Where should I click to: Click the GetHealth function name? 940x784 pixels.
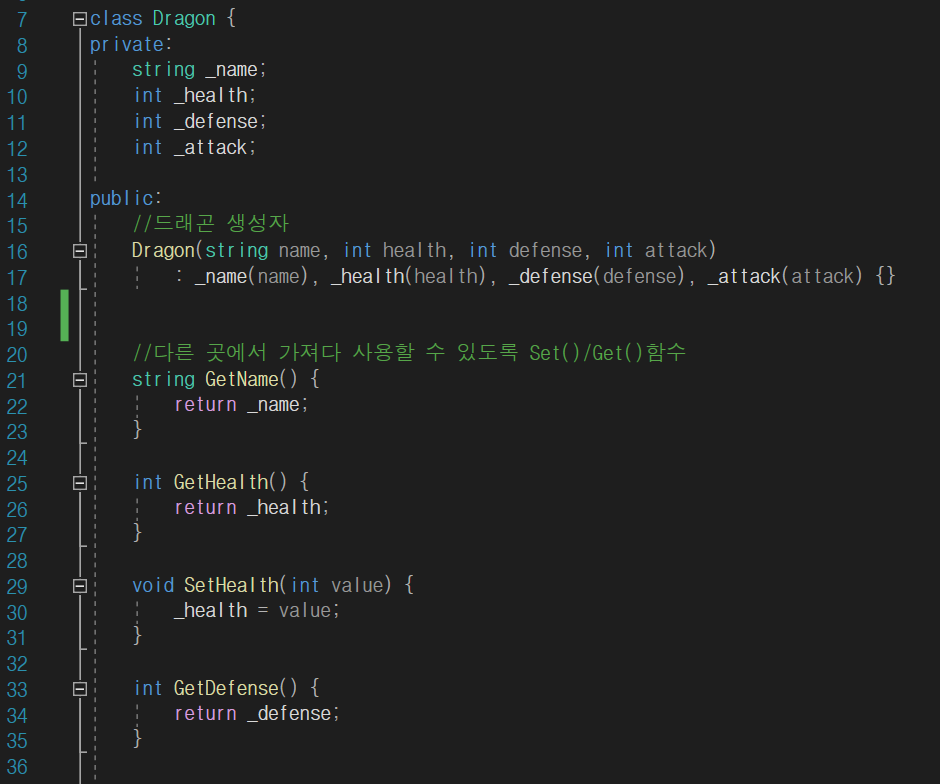tap(221, 483)
